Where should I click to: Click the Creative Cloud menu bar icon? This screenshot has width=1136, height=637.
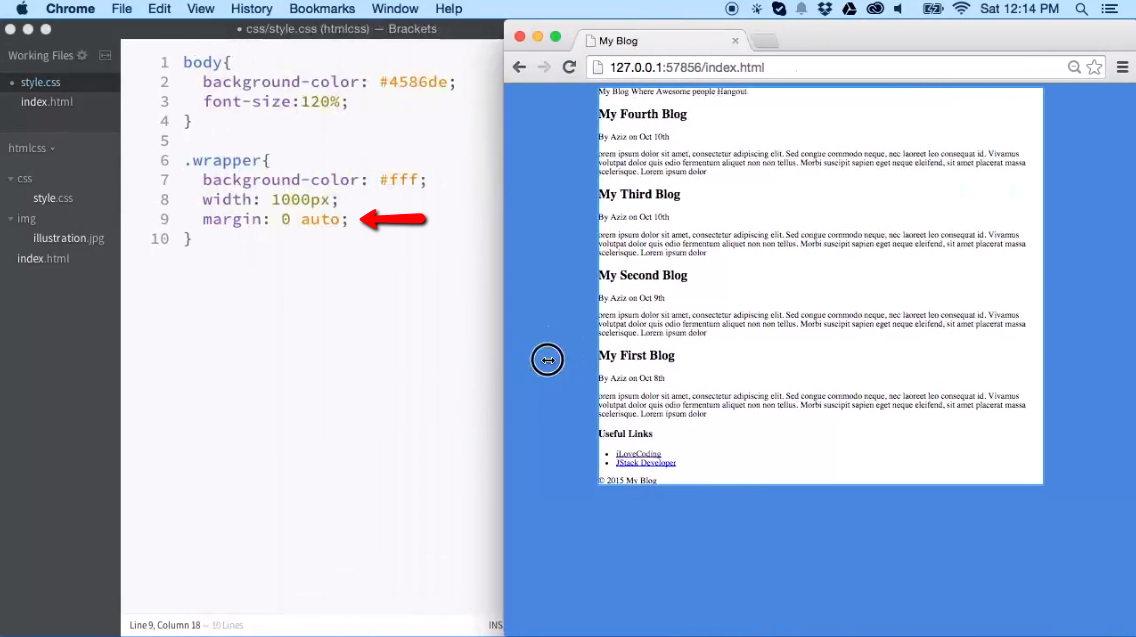[875, 8]
